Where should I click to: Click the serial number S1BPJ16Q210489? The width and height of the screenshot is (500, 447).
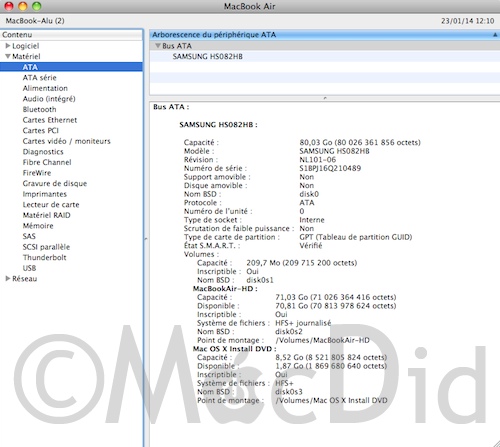pos(330,168)
